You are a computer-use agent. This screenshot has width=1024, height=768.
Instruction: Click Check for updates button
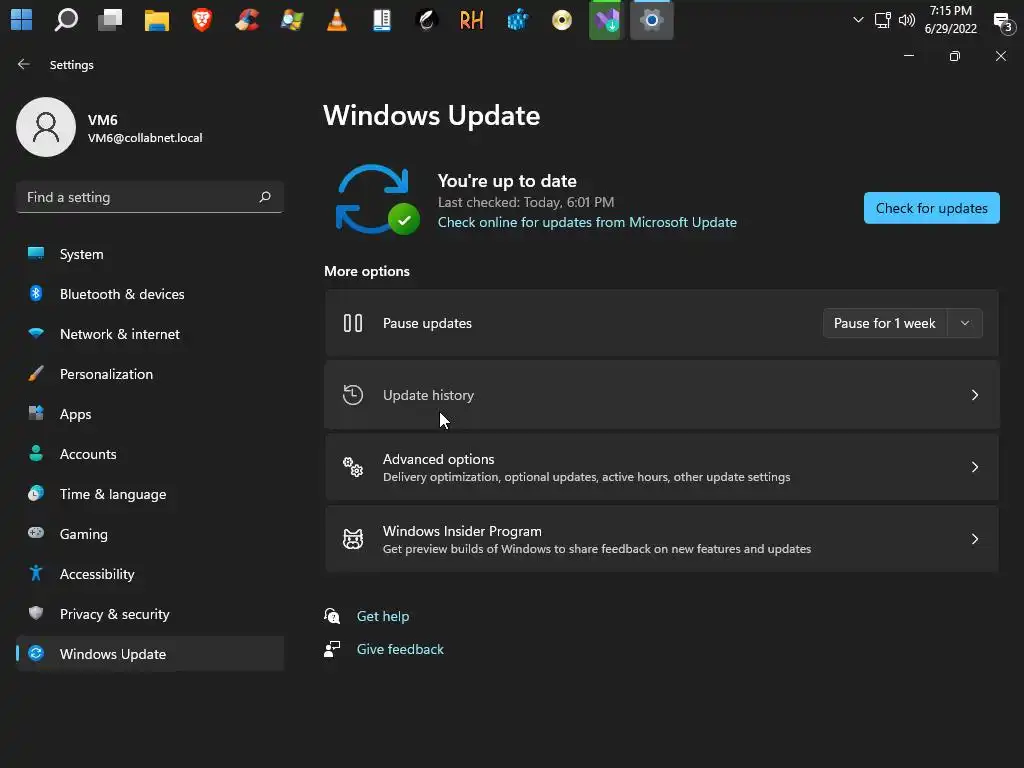pyautogui.click(x=931, y=208)
